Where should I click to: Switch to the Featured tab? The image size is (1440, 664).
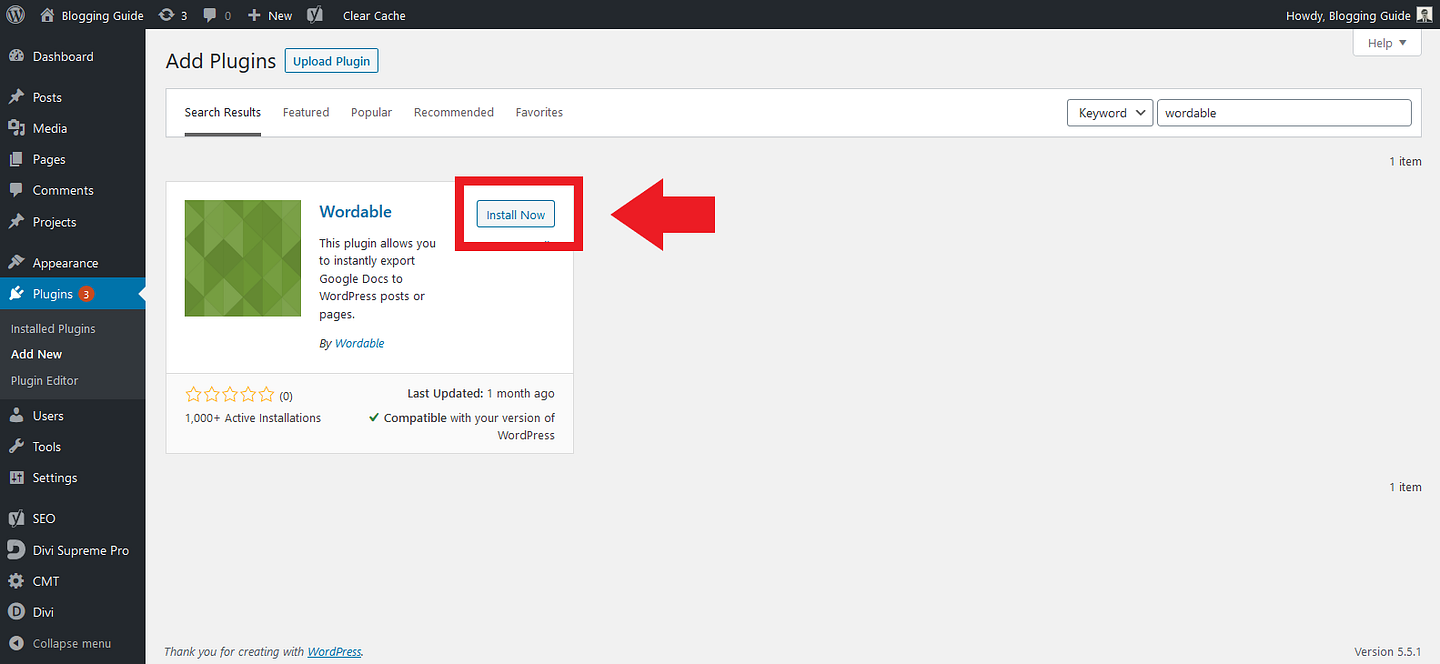(x=306, y=112)
